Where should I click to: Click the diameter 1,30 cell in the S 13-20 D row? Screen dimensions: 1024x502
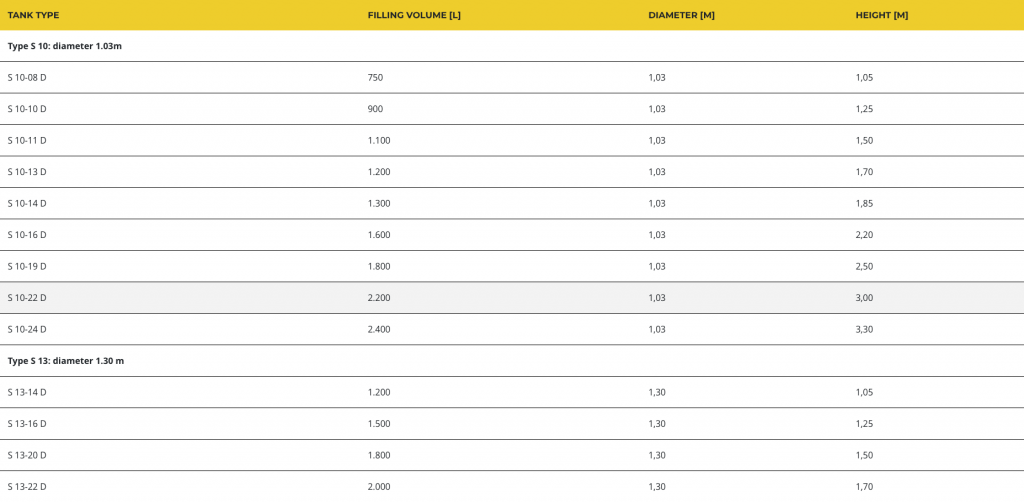point(657,455)
